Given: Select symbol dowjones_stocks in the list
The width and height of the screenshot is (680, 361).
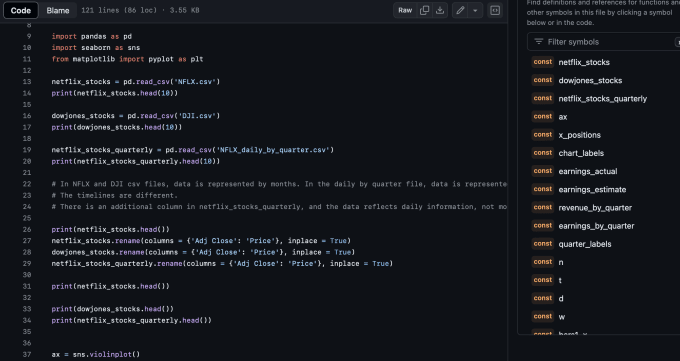Looking at the screenshot, I should pos(590,81).
